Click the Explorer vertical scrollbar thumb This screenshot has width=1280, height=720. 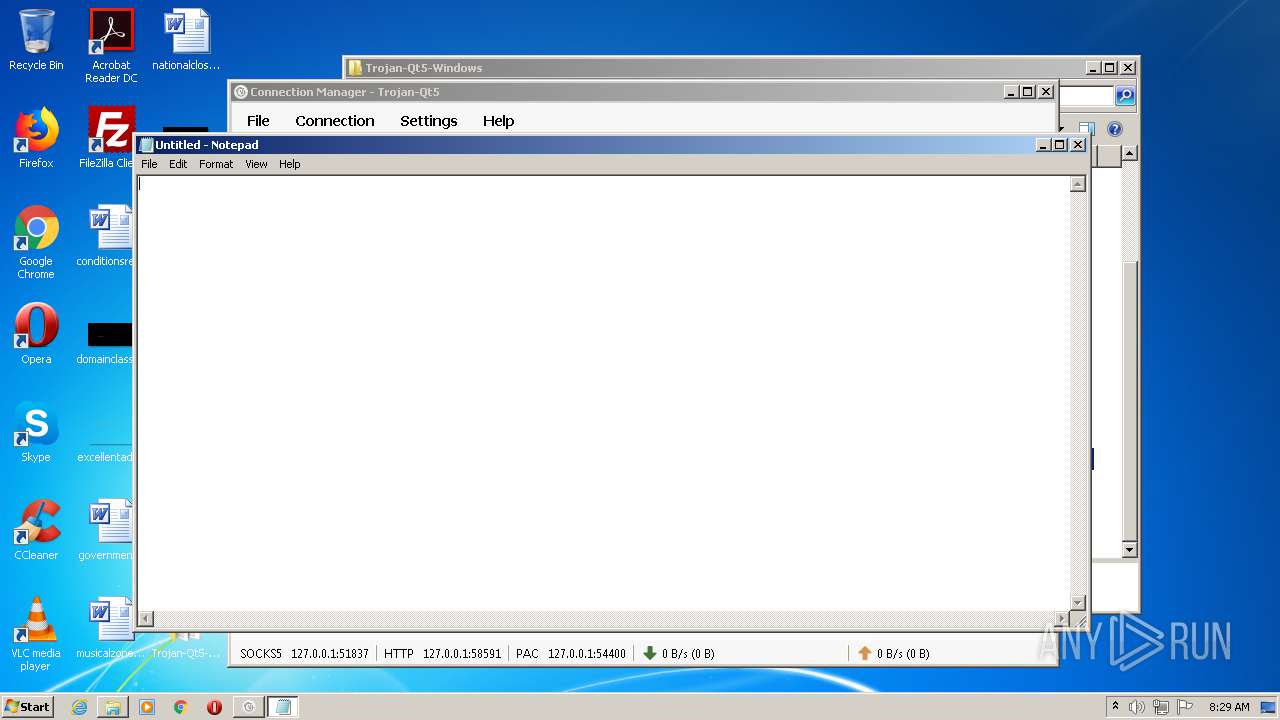[x=1130, y=400]
